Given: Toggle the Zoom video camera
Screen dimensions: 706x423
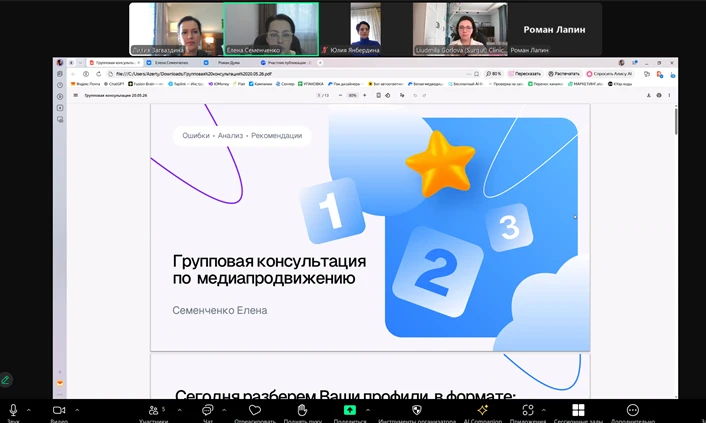Looking at the screenshot, I should (x=59, y=410).
